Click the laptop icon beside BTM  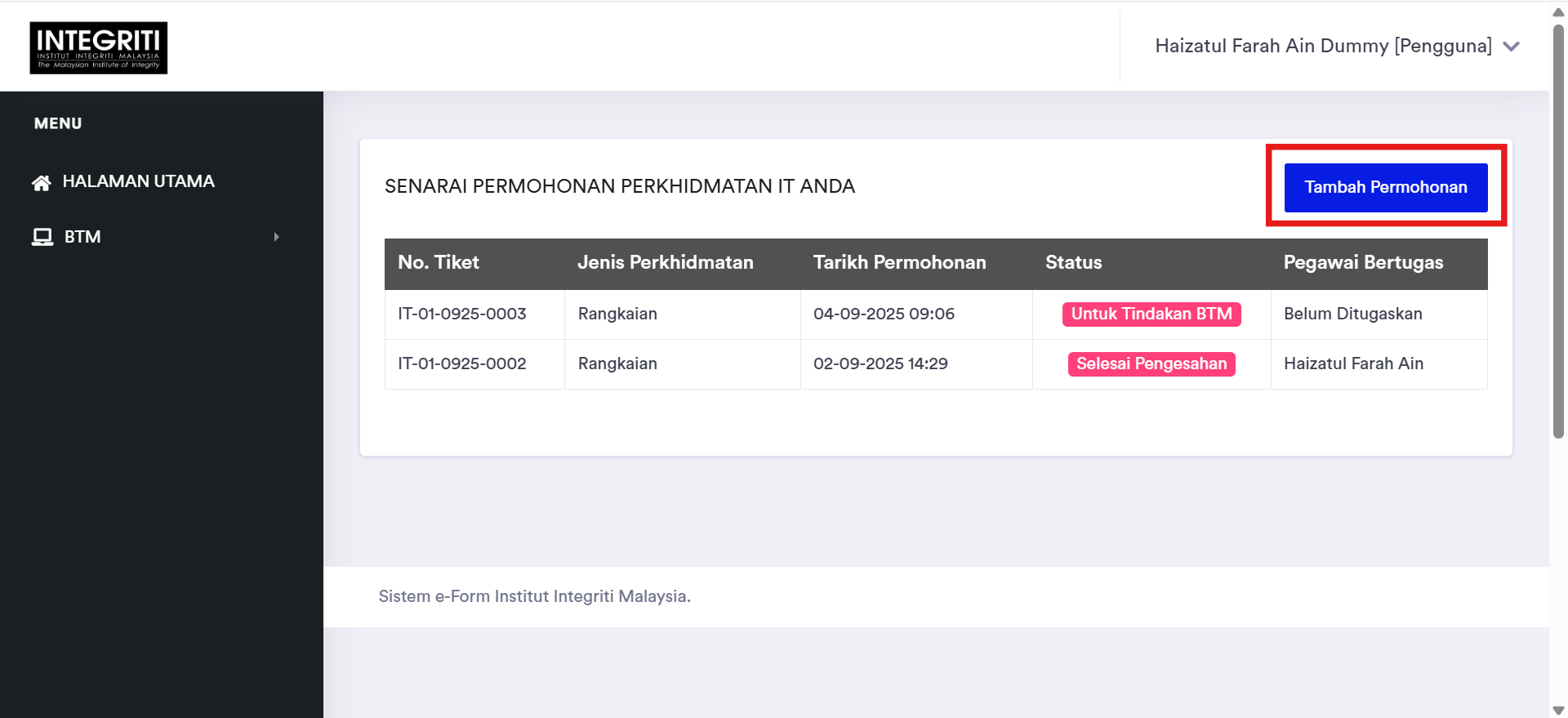pos(42,237)
